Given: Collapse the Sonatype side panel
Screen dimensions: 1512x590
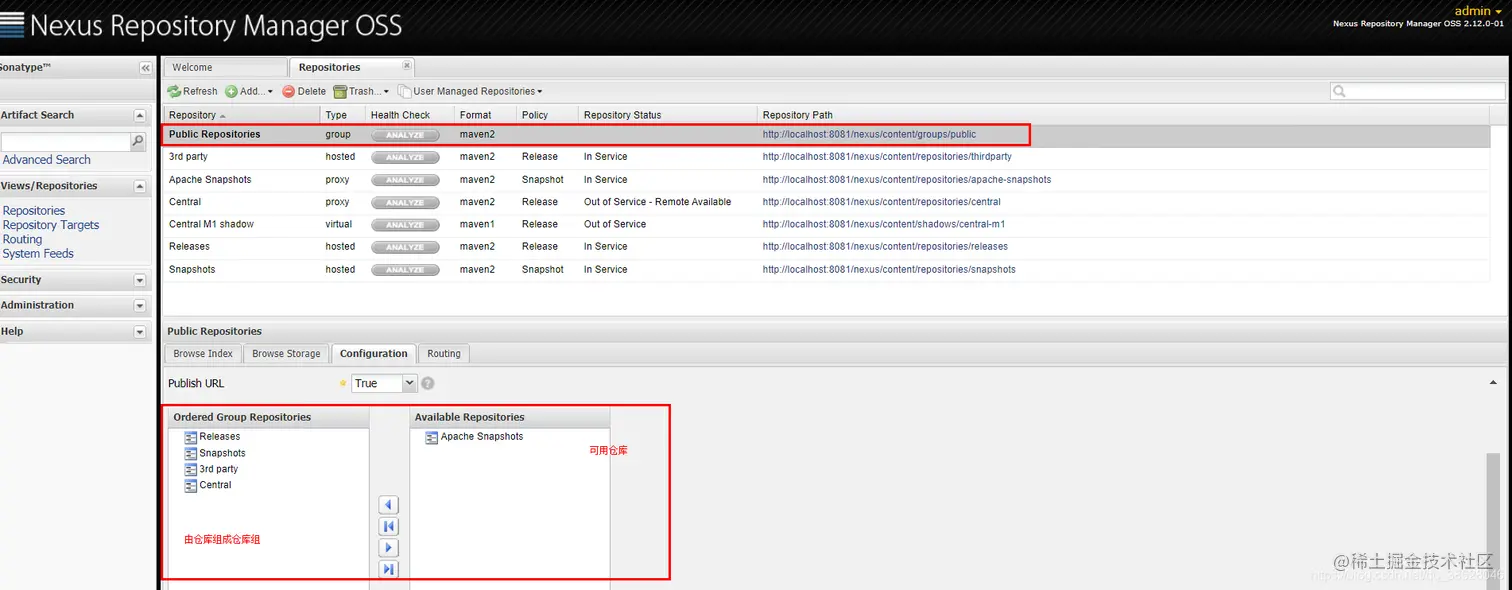Looking at the screenshot, I should pyautogui.click(x=146, y=68).
